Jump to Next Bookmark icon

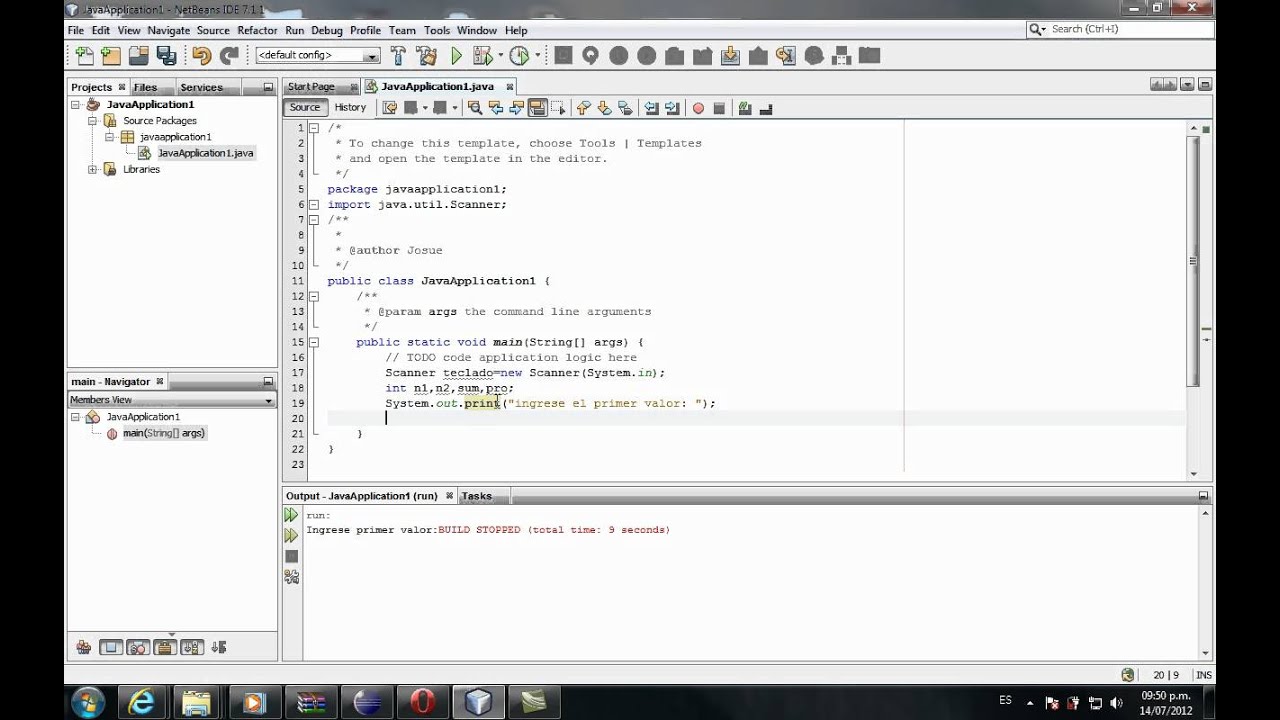click(x=605, y=108)
